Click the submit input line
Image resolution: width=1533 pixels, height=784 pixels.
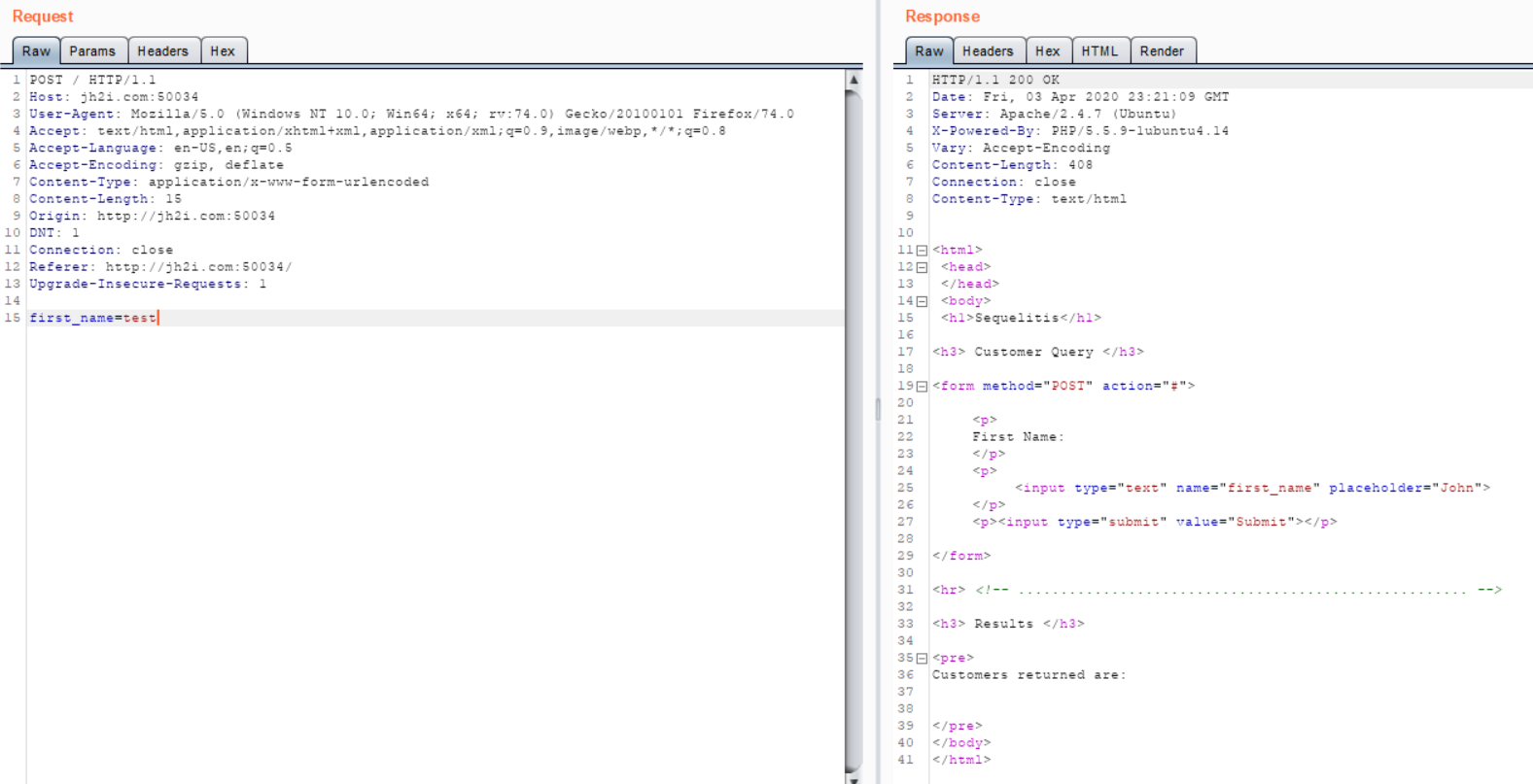tap(1155, 522)
